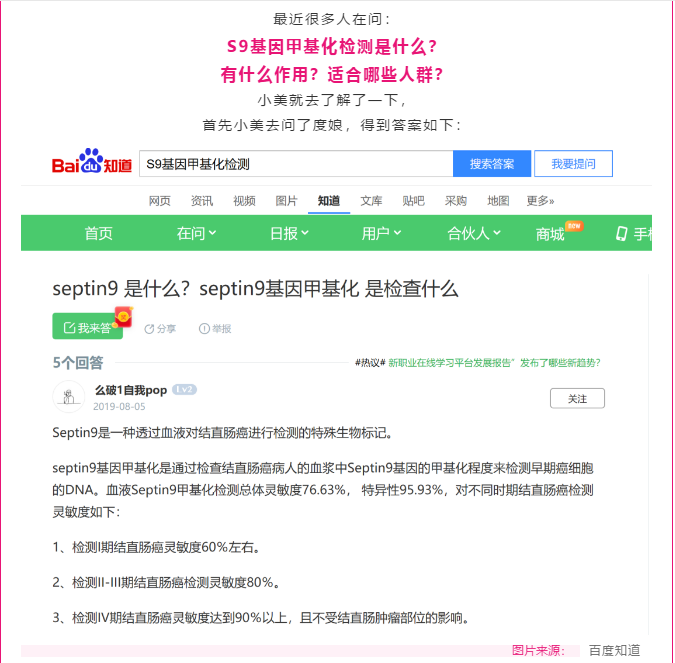The height and width of the screenshot is (663, 675).
Task: Switch to the 文库 tab
Action: [371, 201]
